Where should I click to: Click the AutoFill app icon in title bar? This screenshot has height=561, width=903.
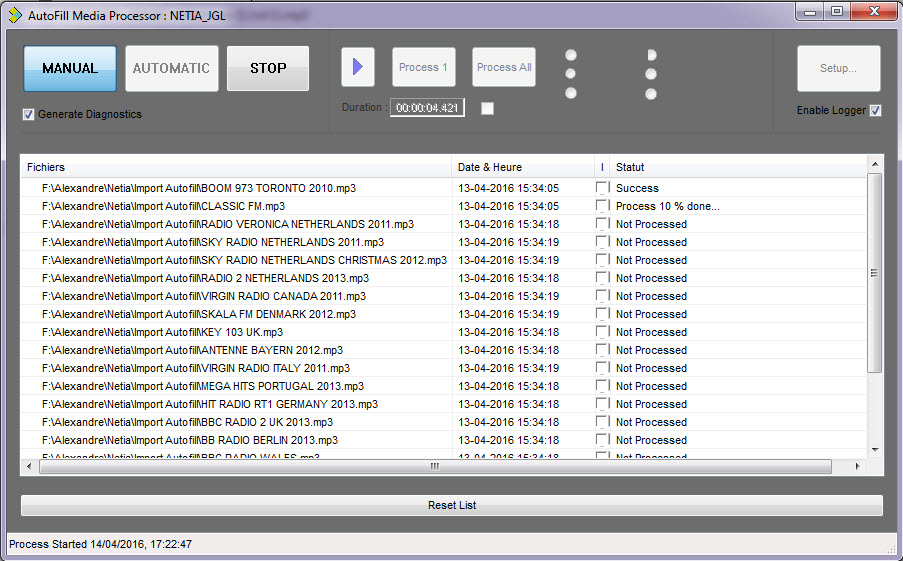(14, 15)
